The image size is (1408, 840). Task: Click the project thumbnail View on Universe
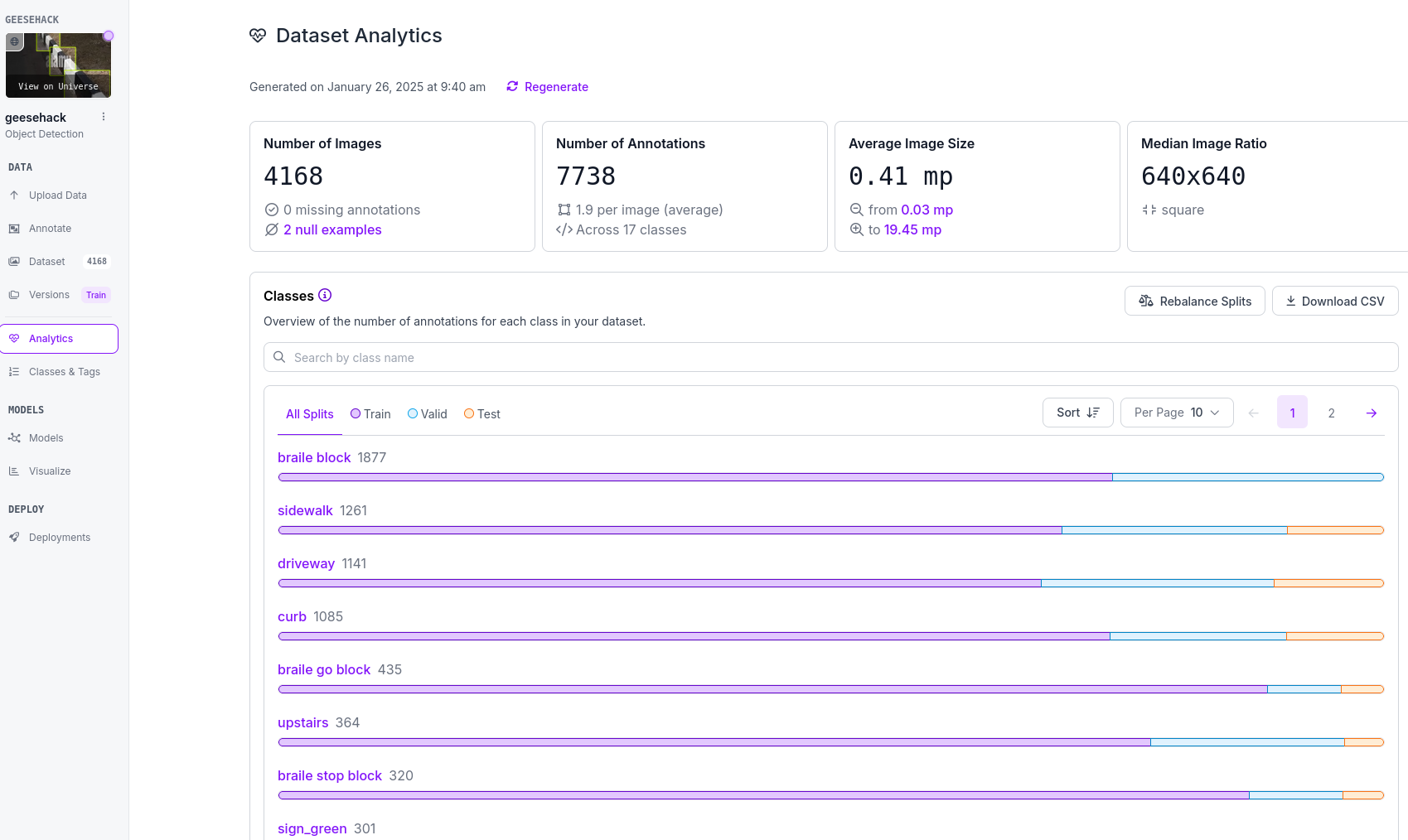[x=58, y=65]
